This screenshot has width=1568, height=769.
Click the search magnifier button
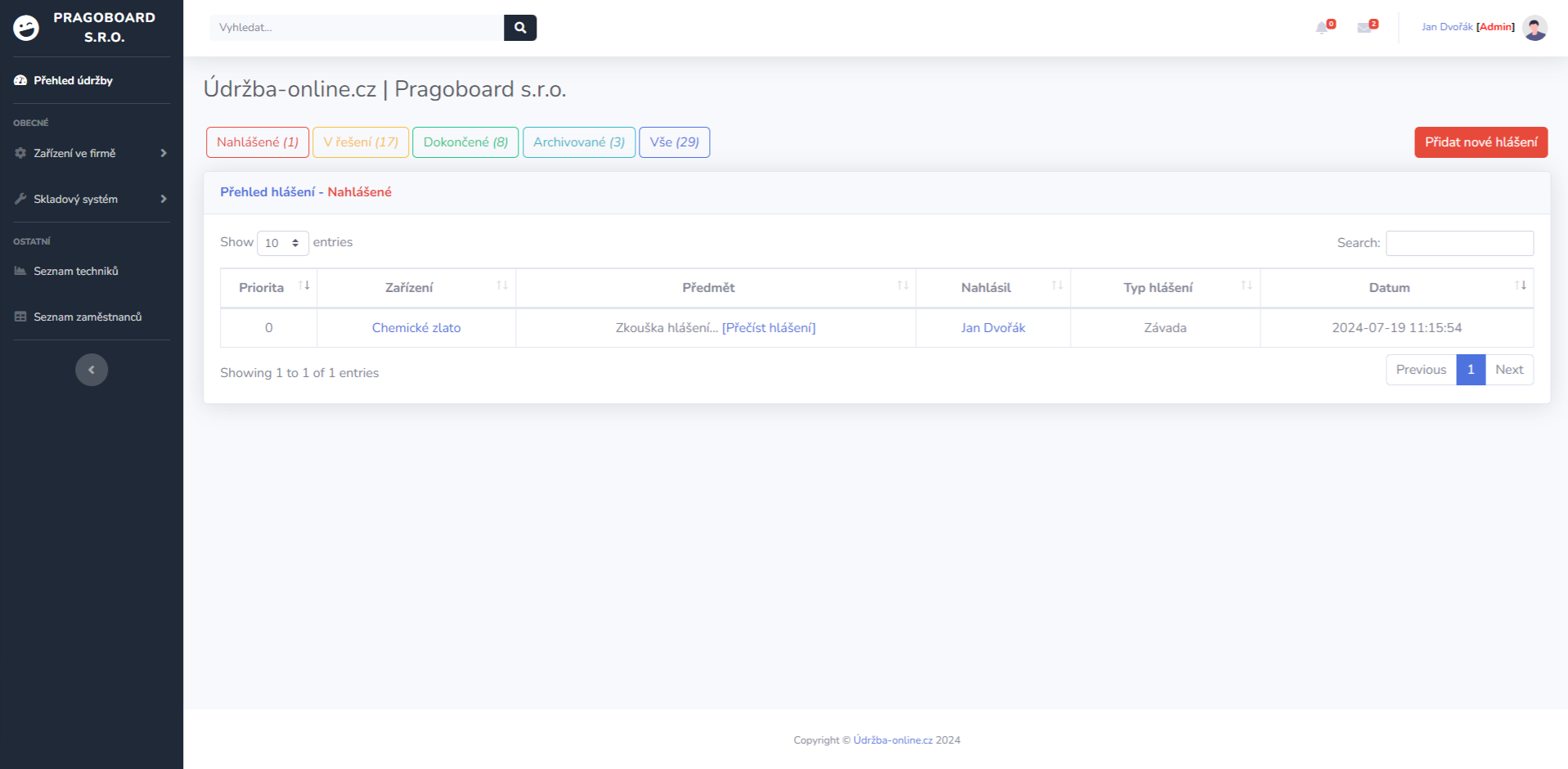[520, 28]
